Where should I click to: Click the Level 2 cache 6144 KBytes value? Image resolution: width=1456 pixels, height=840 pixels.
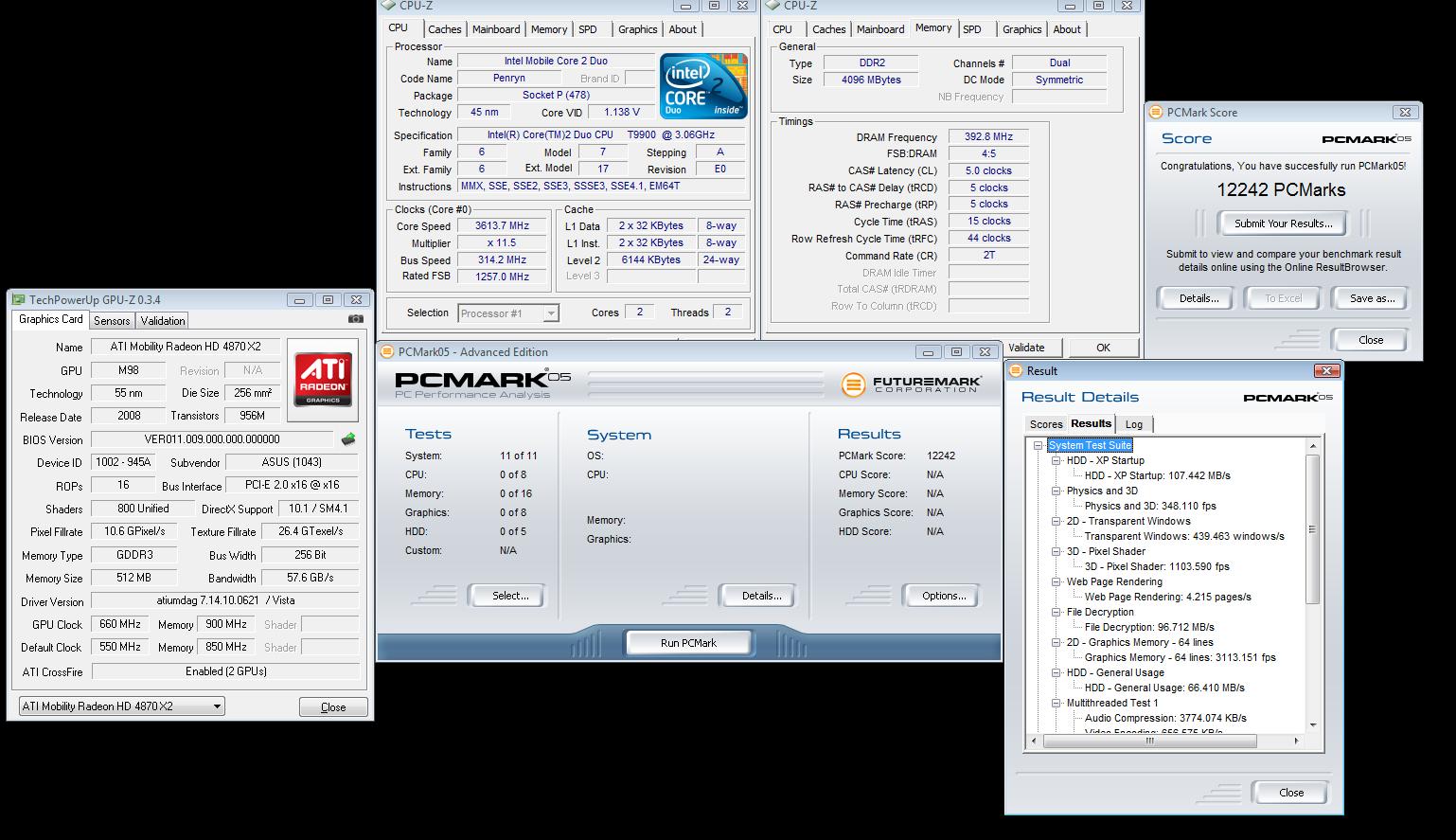tap(650, 259)
